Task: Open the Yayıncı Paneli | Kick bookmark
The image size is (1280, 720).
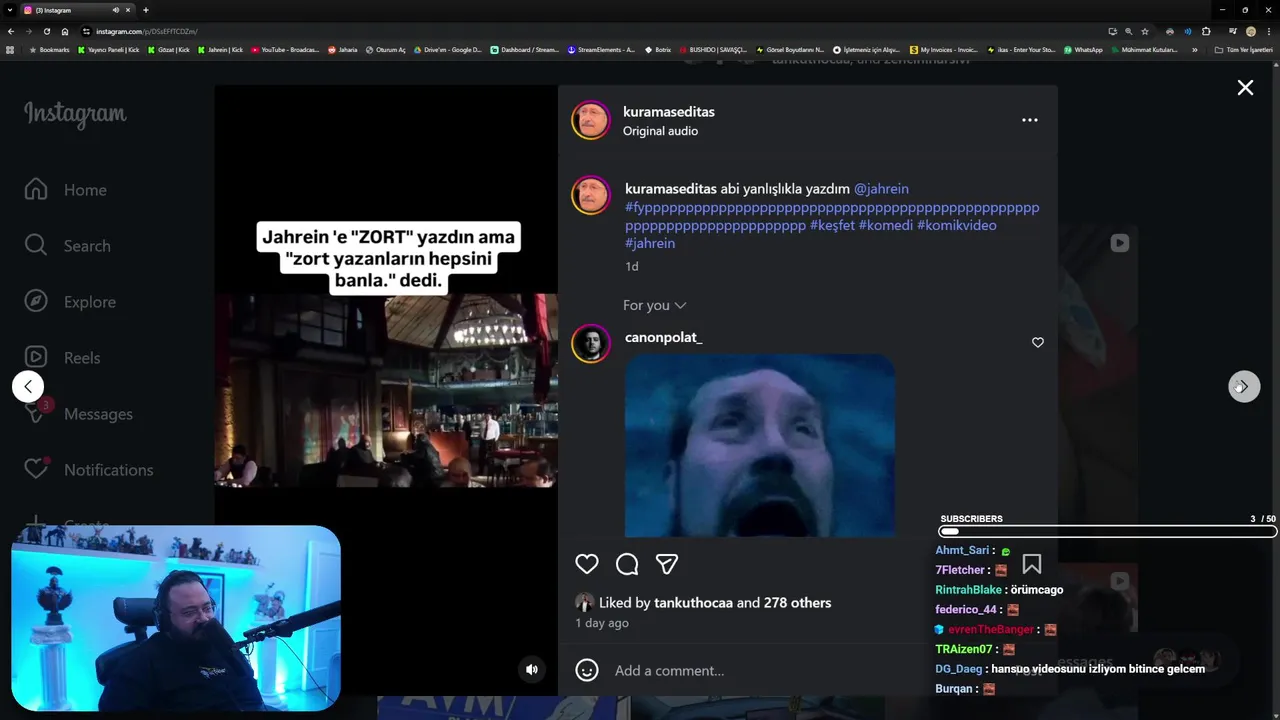Action: click(109, 50)
